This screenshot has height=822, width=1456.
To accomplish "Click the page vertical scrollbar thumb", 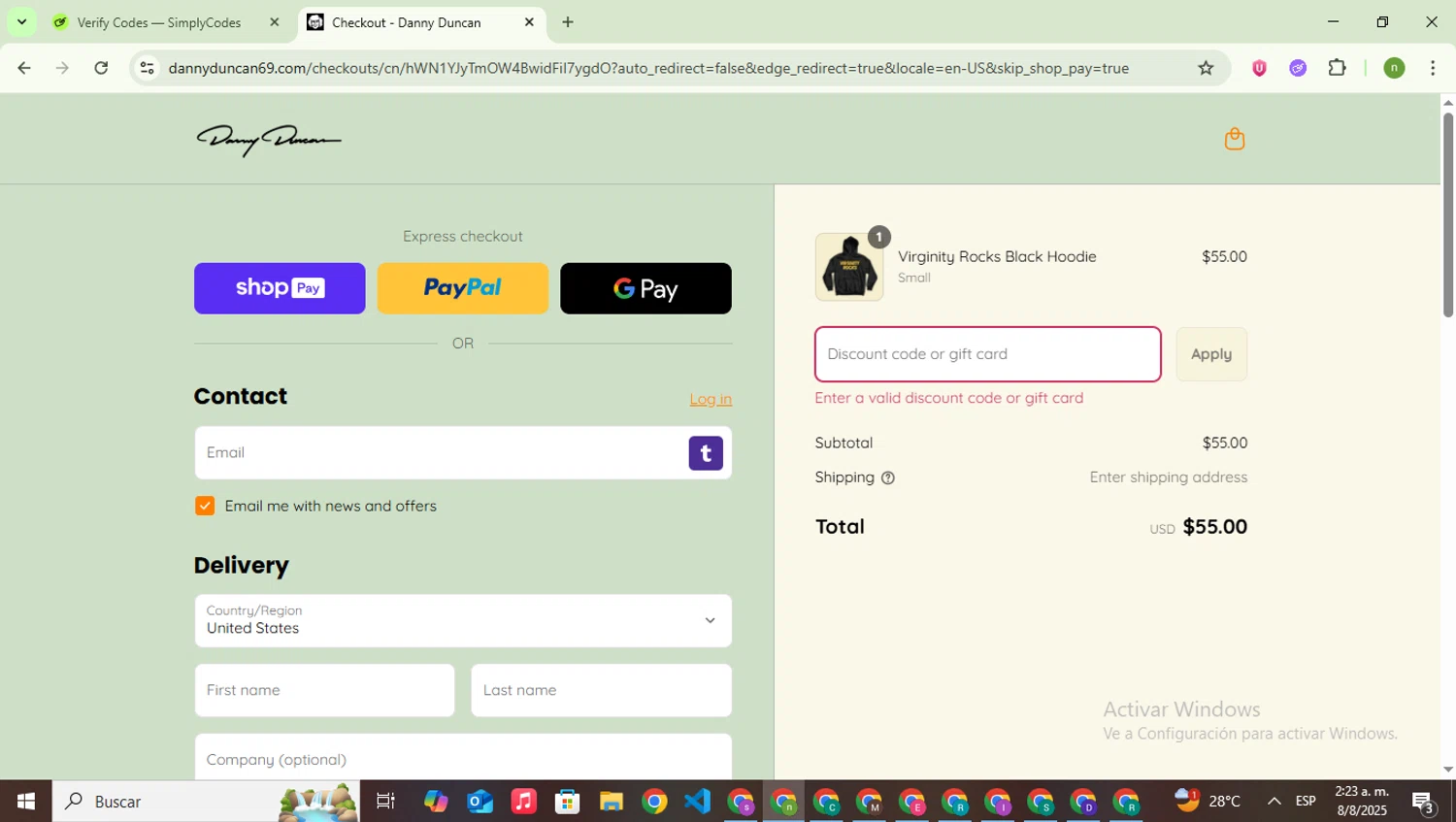I will pos(1447,214).
